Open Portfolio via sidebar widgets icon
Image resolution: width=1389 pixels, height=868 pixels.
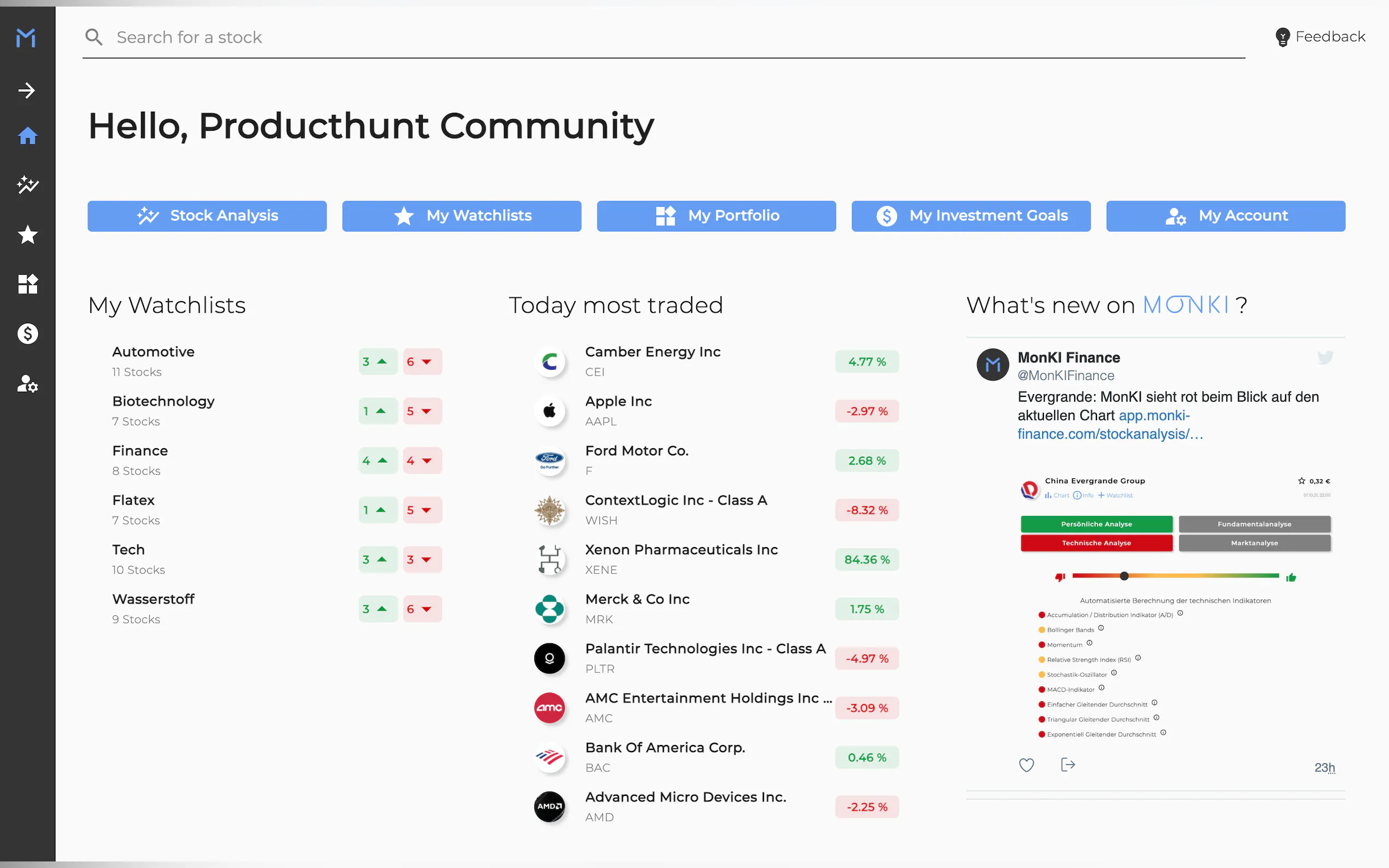27,284
